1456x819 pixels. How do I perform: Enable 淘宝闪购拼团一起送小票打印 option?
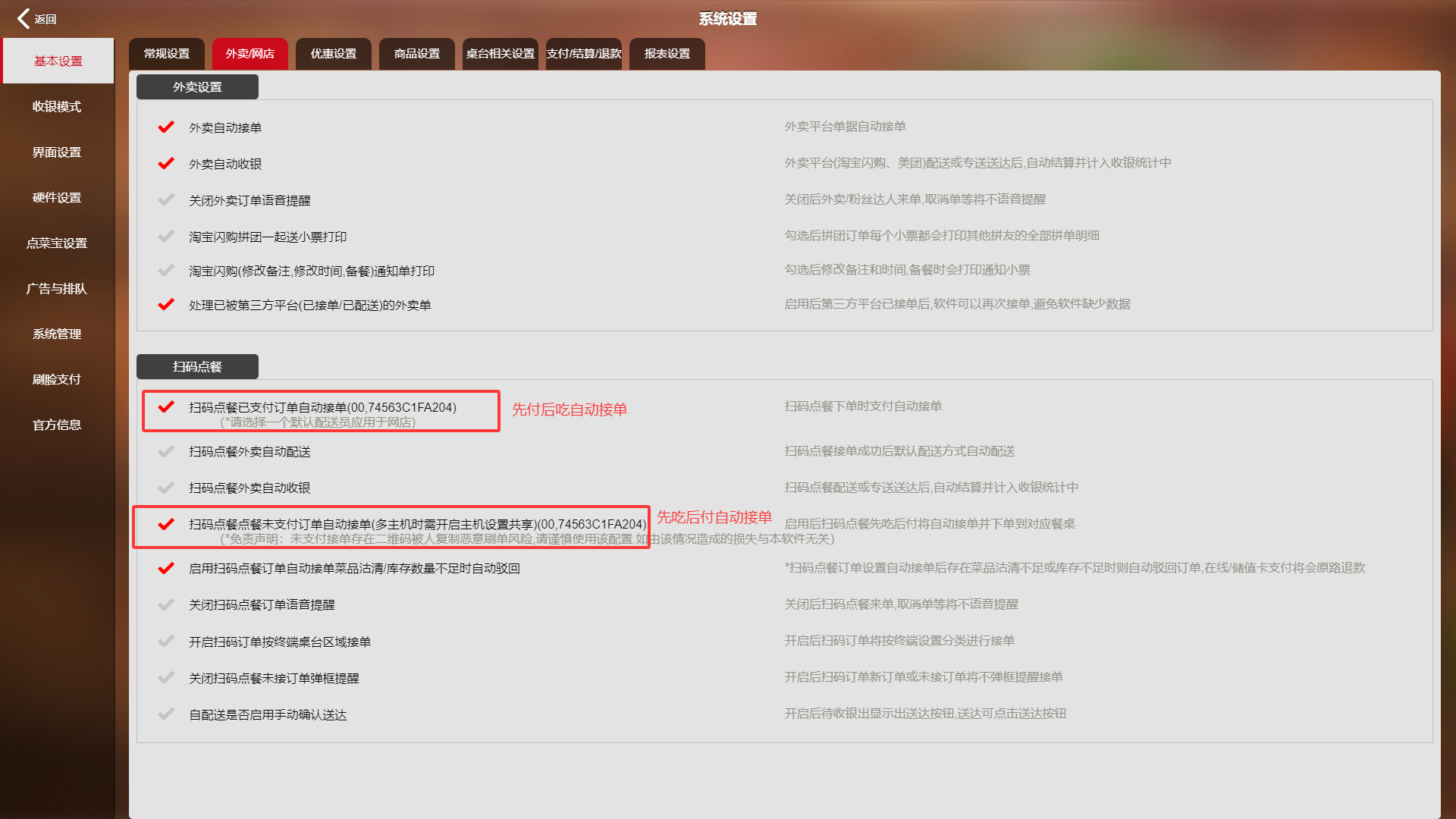(x=166, y=236)
